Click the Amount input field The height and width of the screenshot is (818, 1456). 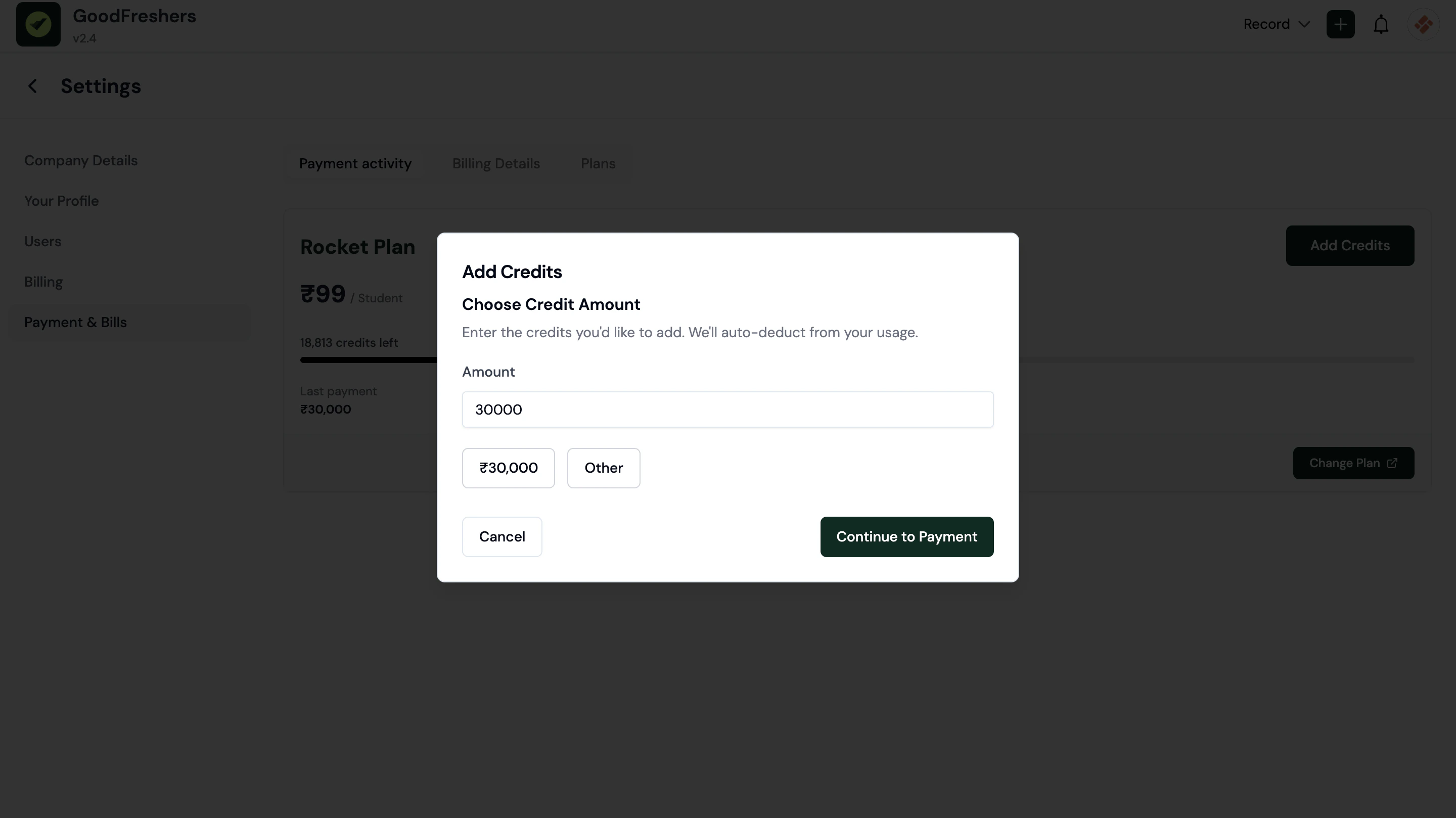(727, 410)
